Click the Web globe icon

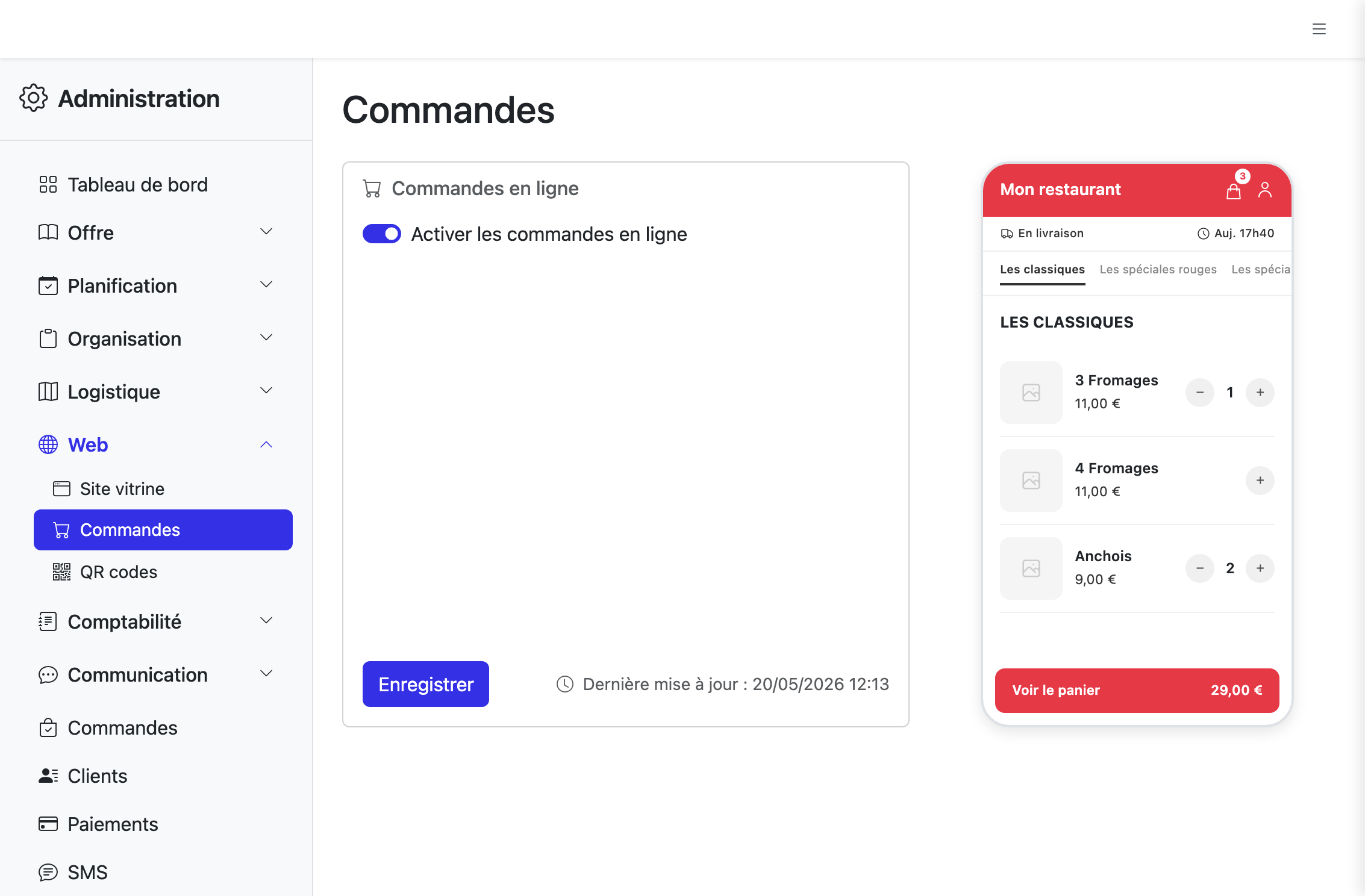48,444
